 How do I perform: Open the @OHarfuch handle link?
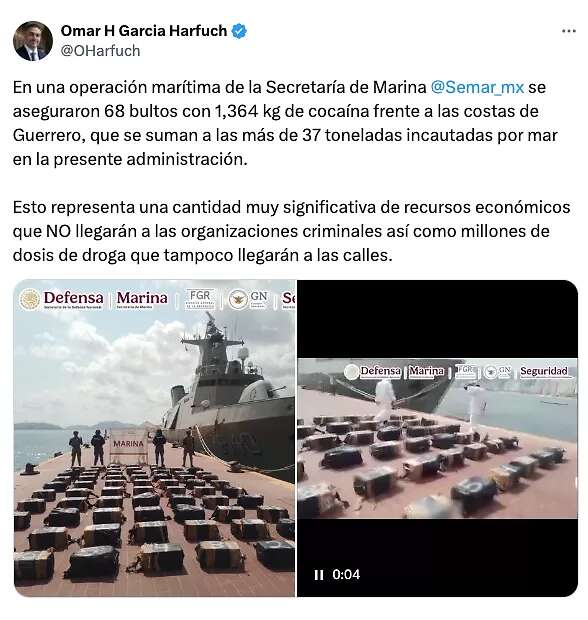[100, 51]
